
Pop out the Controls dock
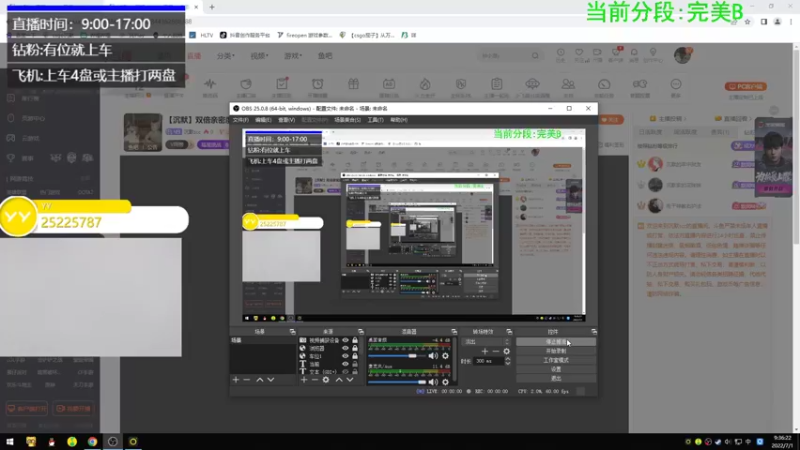594,332
